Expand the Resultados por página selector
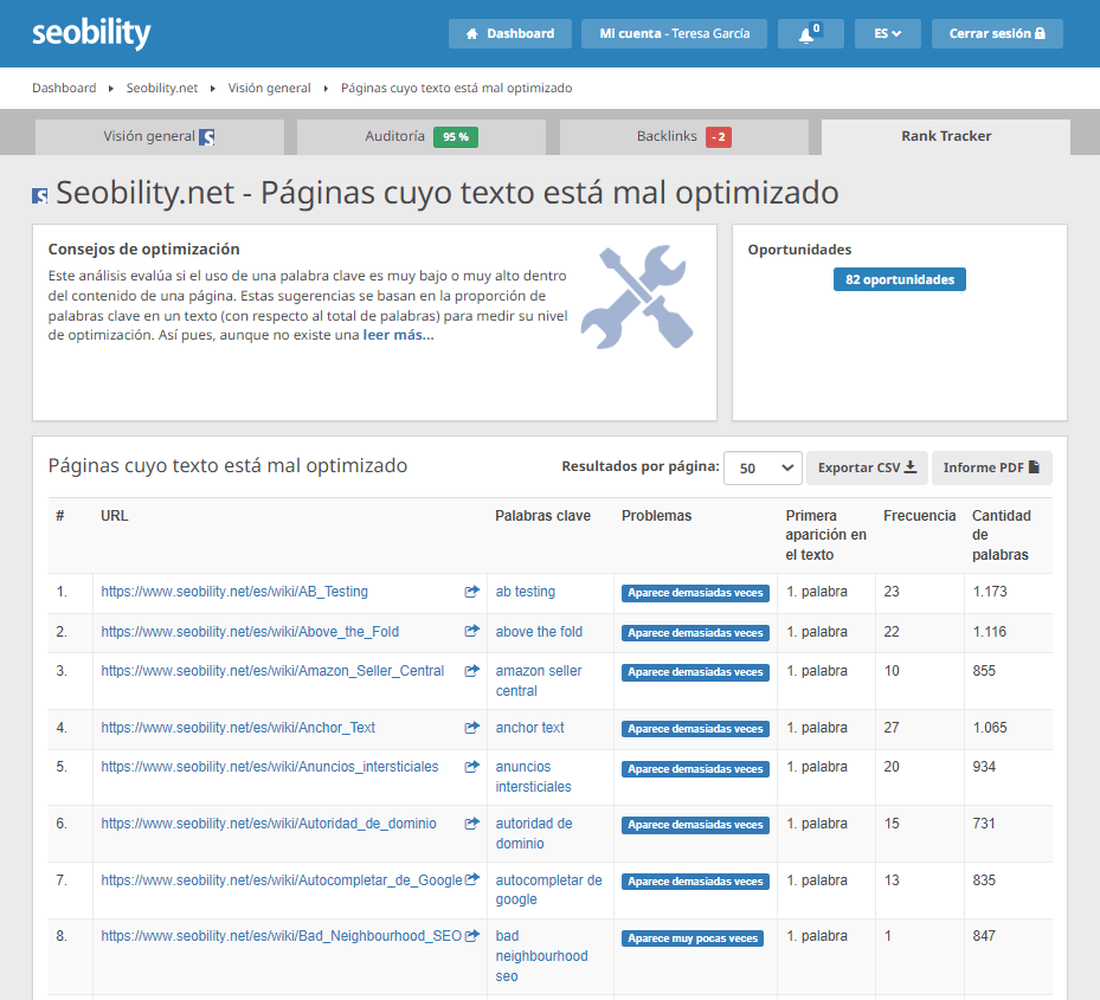Image resolution: width=1100 pixels, height=1000 pixels. click(x=763, y=467)
